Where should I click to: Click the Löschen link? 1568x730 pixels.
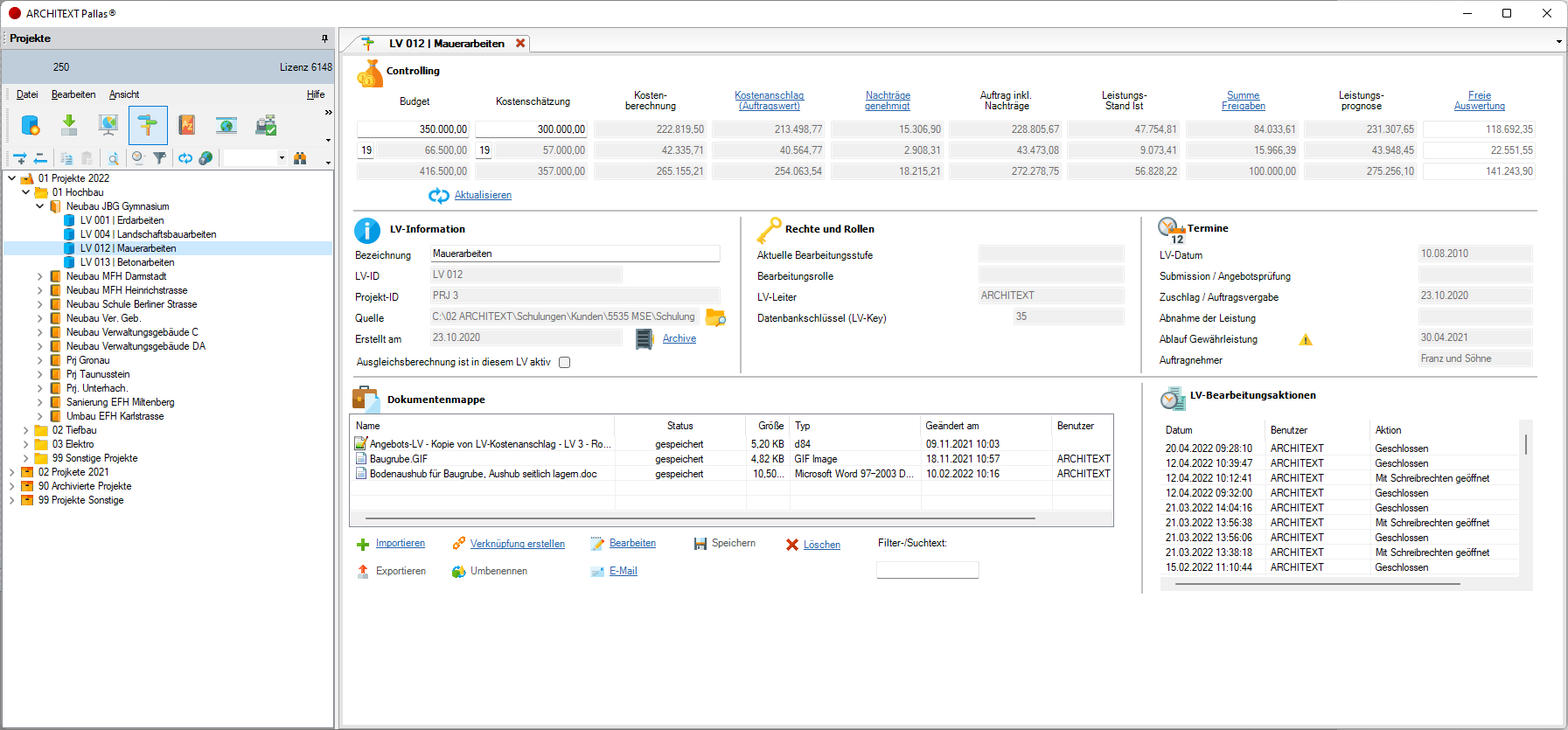(822, 545)
